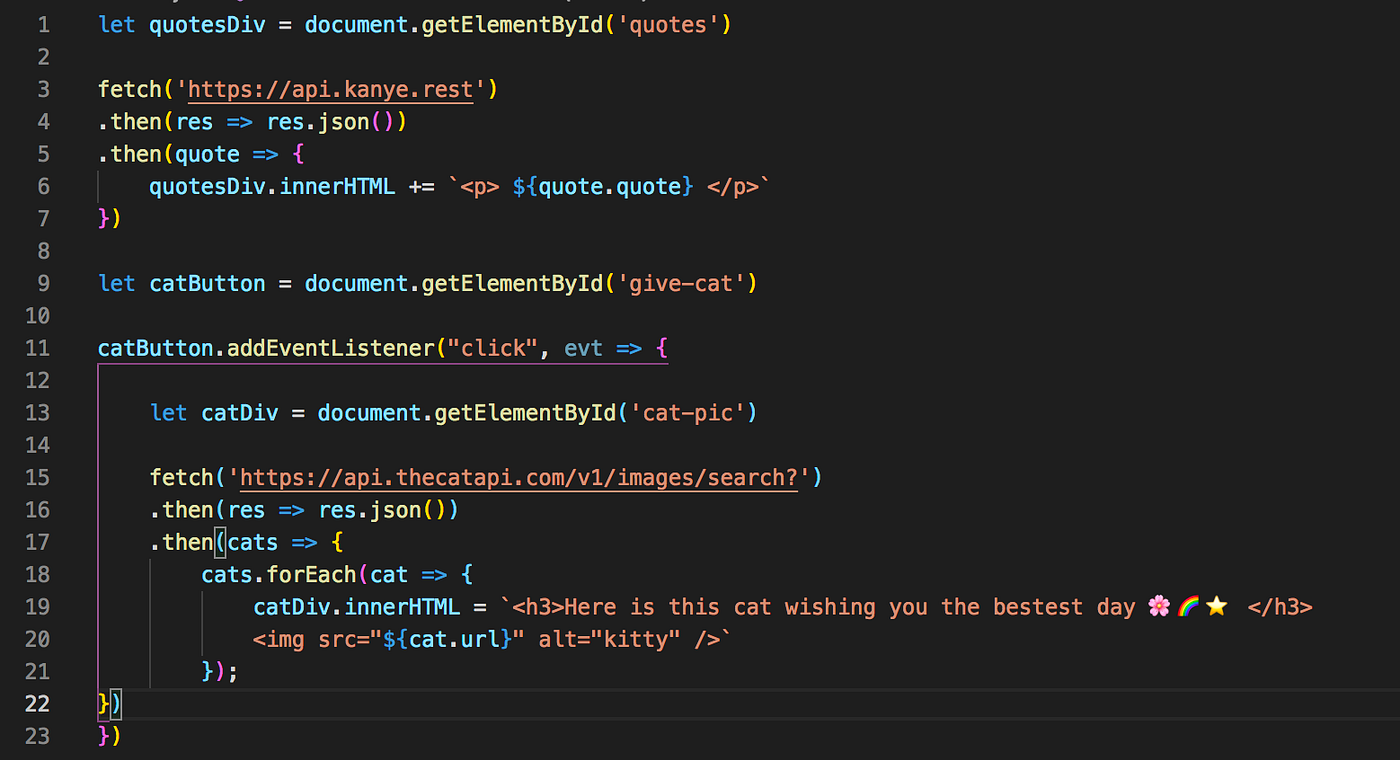Click the cat.url template expression on line 20

point(447,638)
